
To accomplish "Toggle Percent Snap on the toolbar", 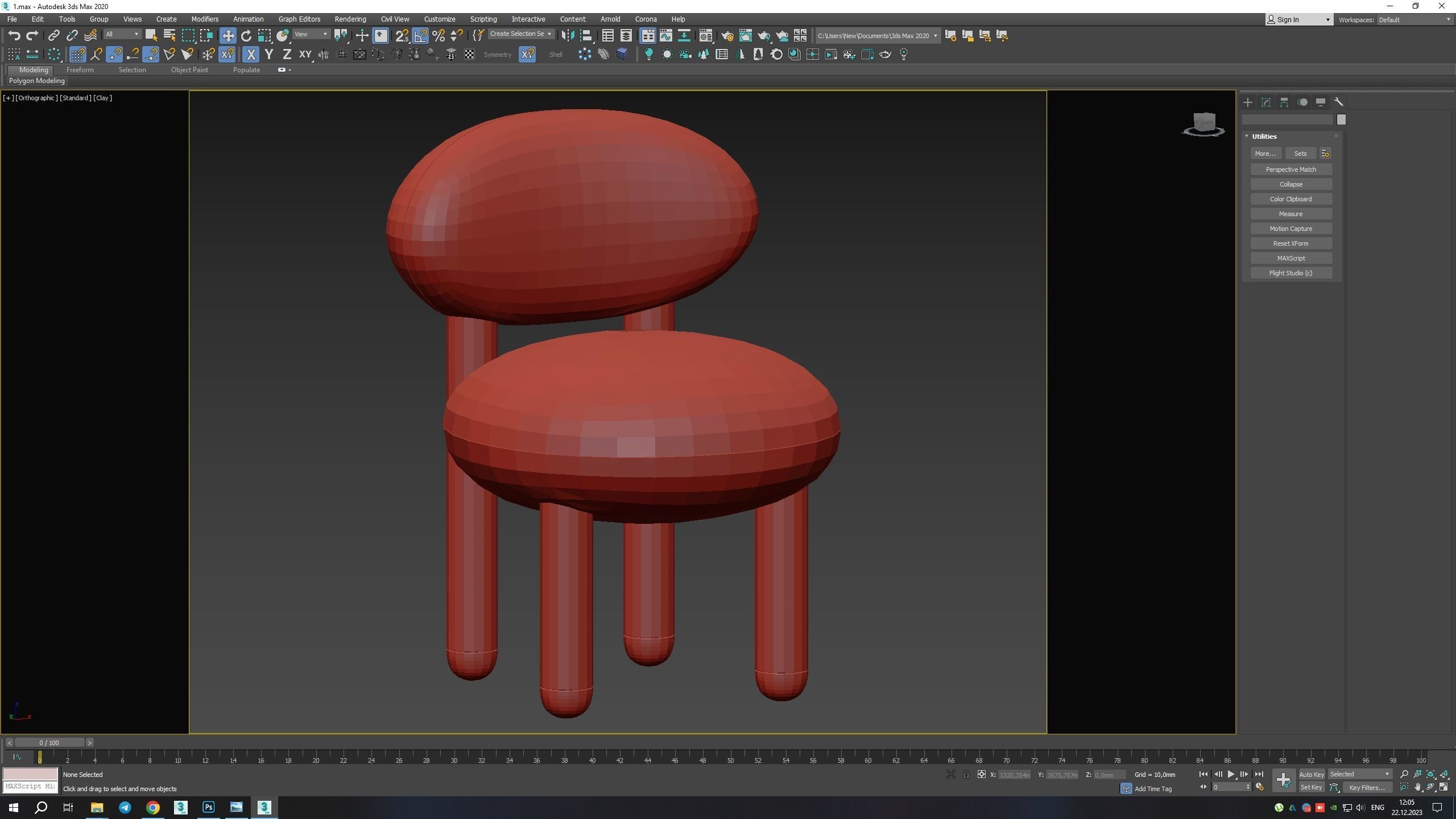I will click(x=439, y=35).
